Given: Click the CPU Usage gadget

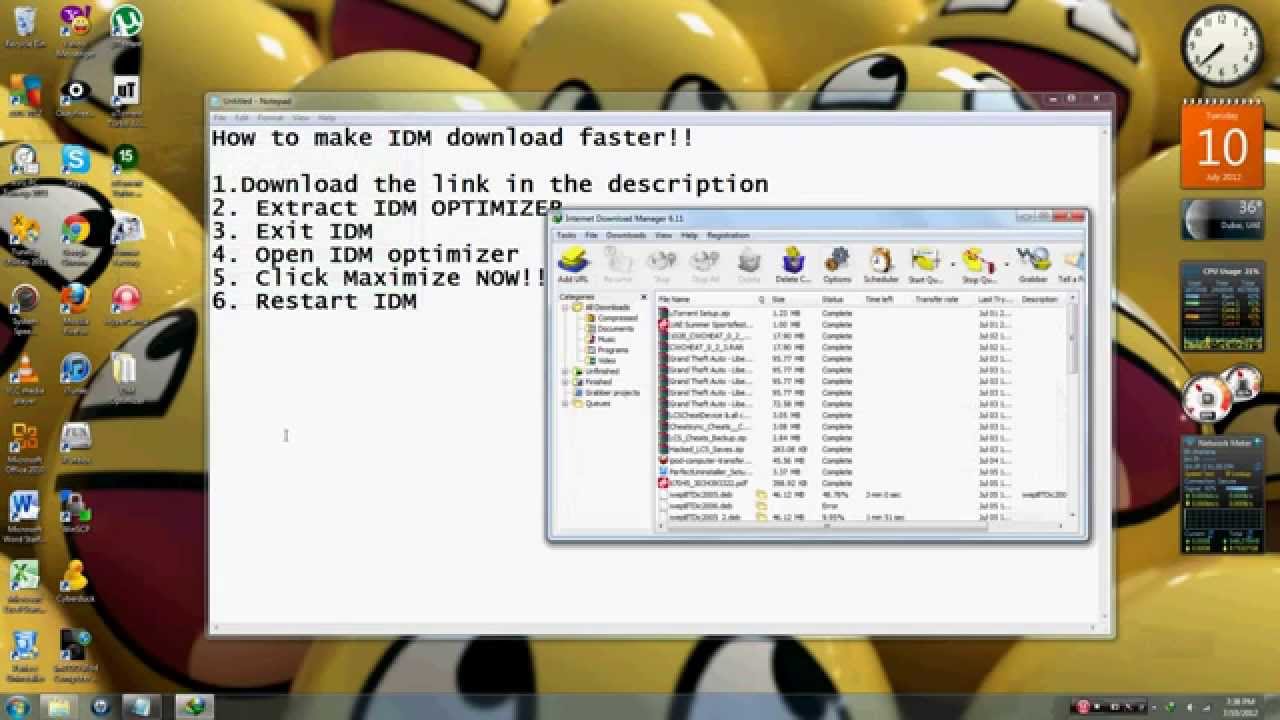Looking at the screenshot, I should 1222,307.
